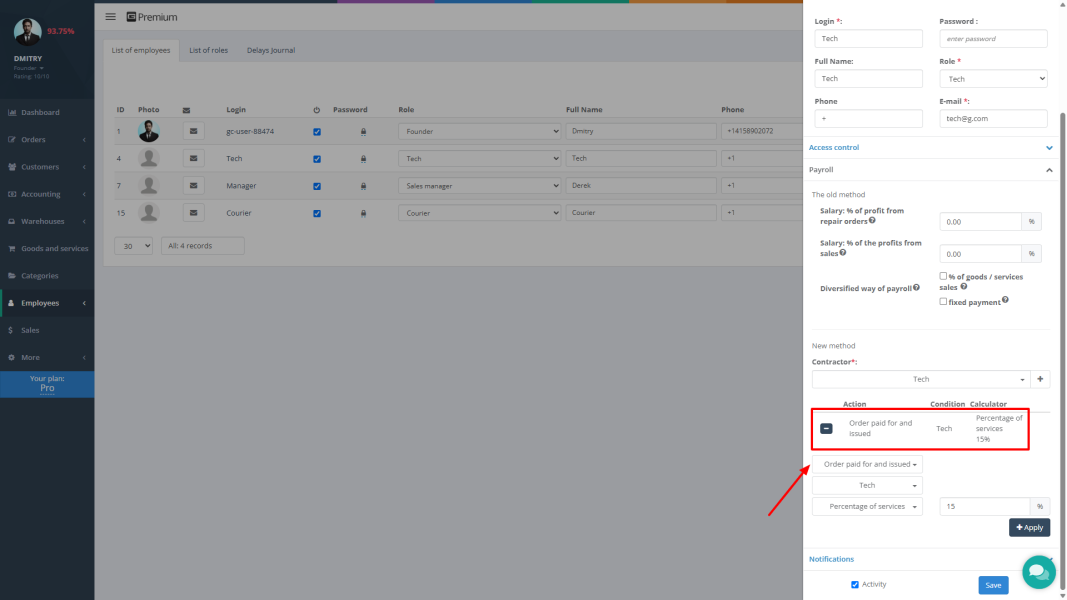
Task: Click the envelope icon for Courier employee
Action: tap(194, 213)
